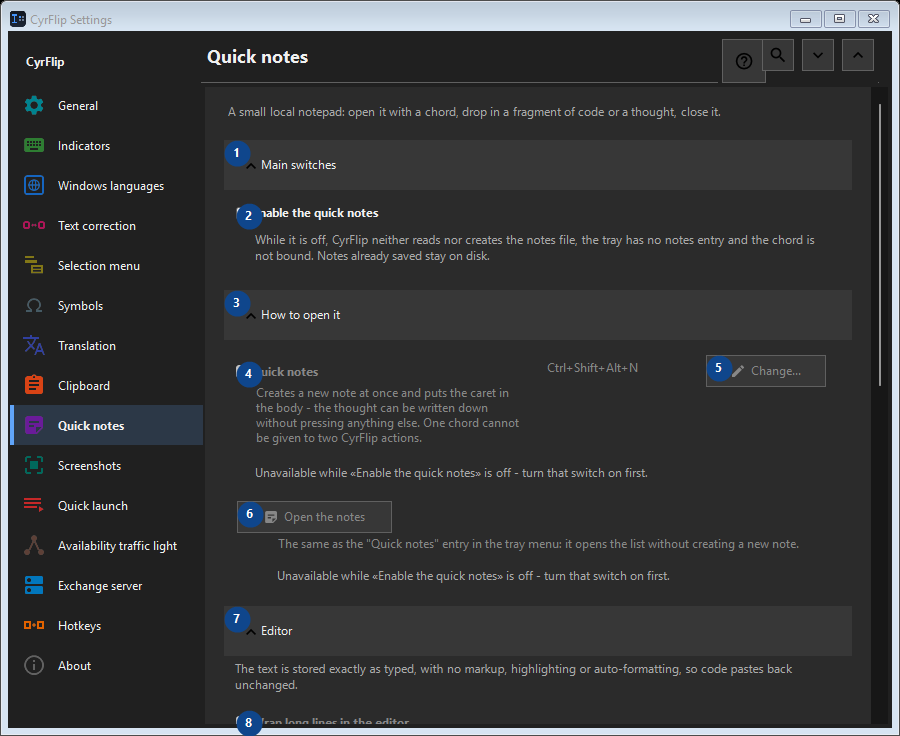Click the down chevron button in header

818,55
